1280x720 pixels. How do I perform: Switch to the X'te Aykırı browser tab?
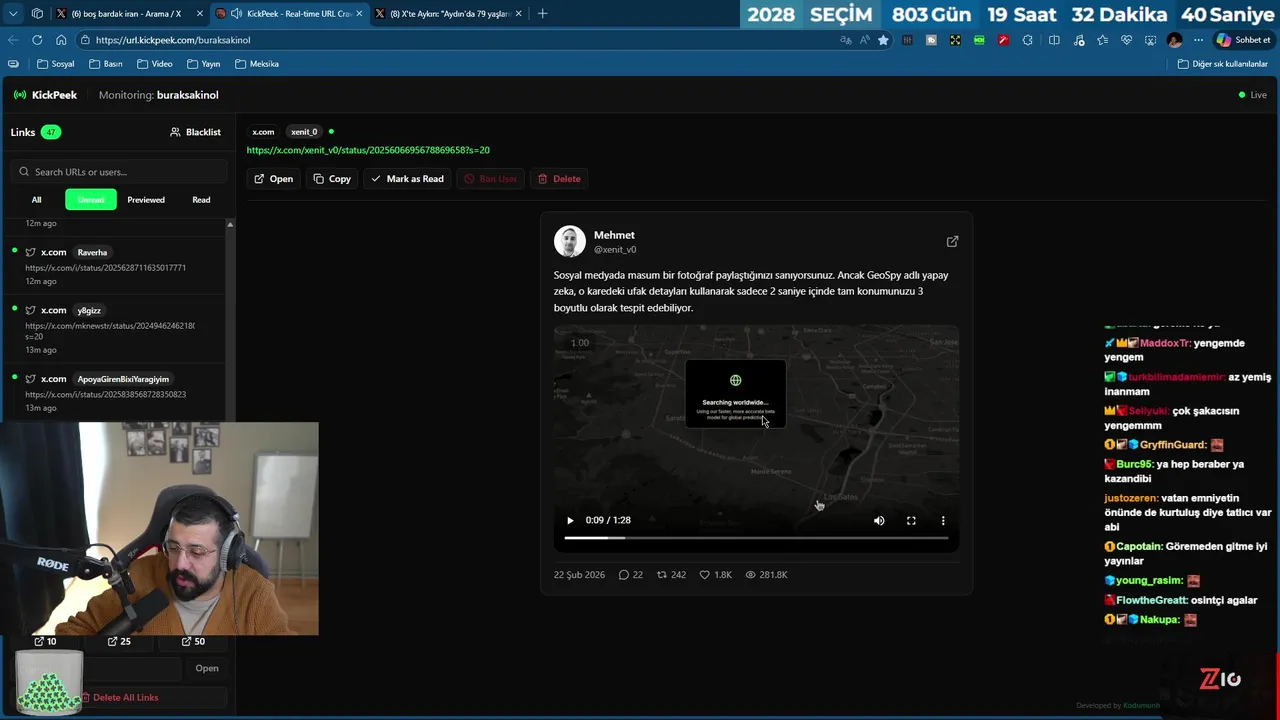tap(449, 14)
